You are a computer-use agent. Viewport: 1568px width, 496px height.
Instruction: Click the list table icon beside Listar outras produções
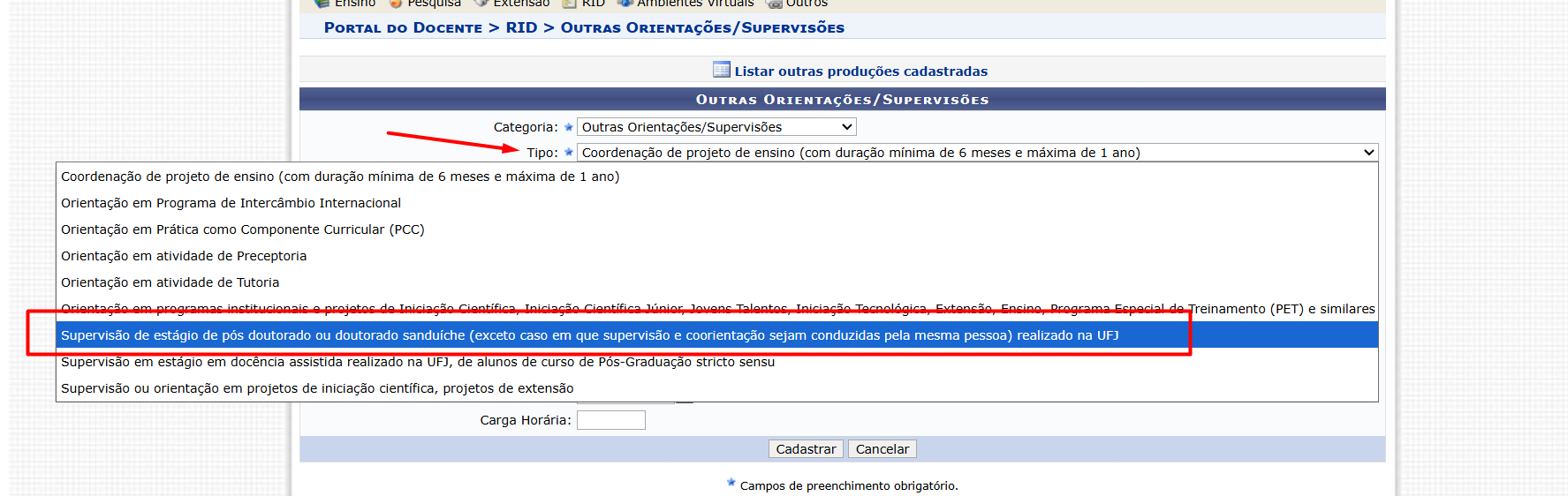(x=721, y=70)
